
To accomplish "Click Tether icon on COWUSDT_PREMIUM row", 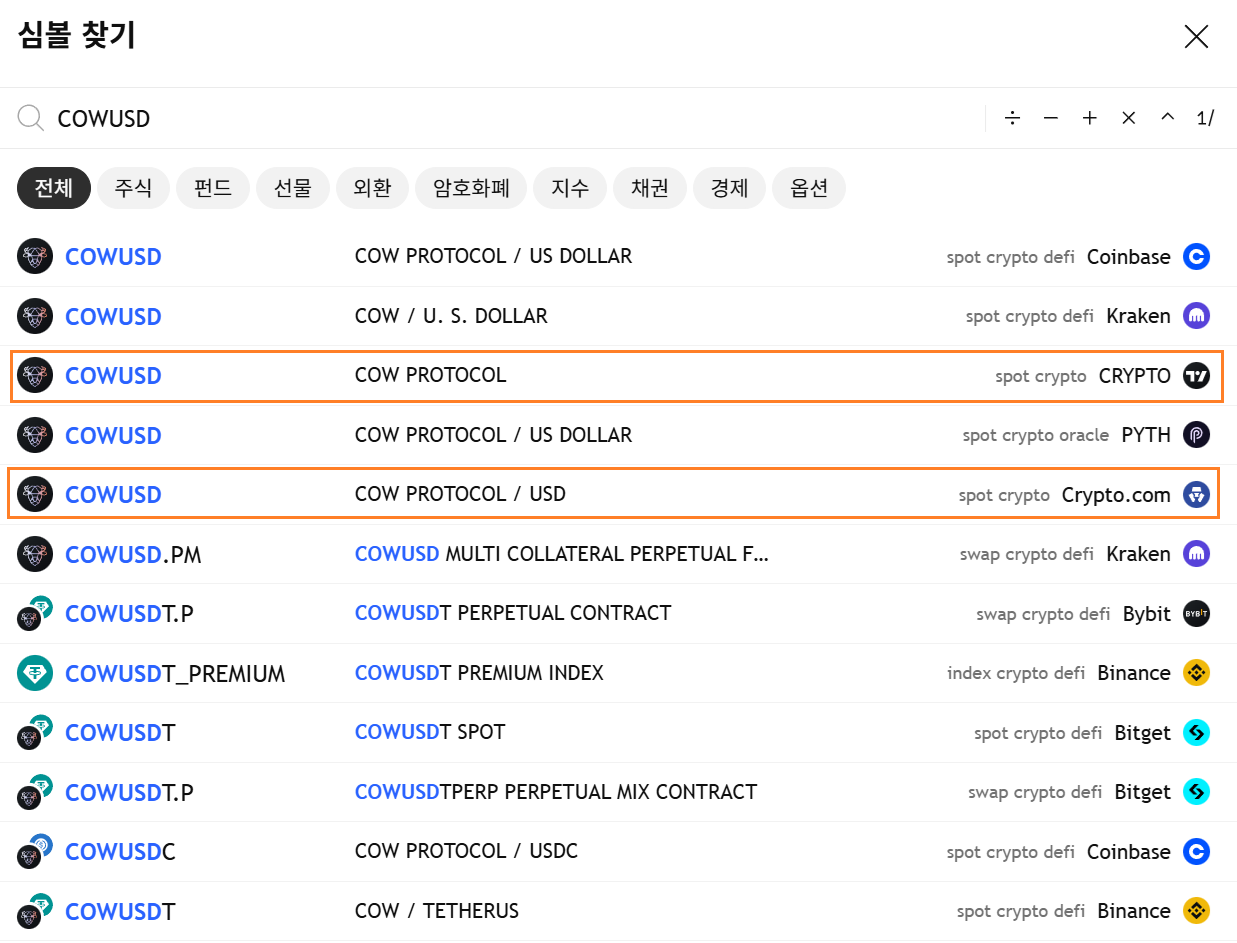I will point(35,673).
